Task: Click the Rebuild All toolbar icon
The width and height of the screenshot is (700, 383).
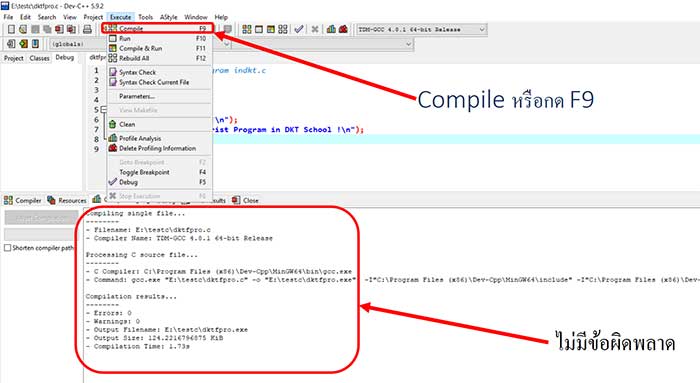Action: click(x=283, y=29)
